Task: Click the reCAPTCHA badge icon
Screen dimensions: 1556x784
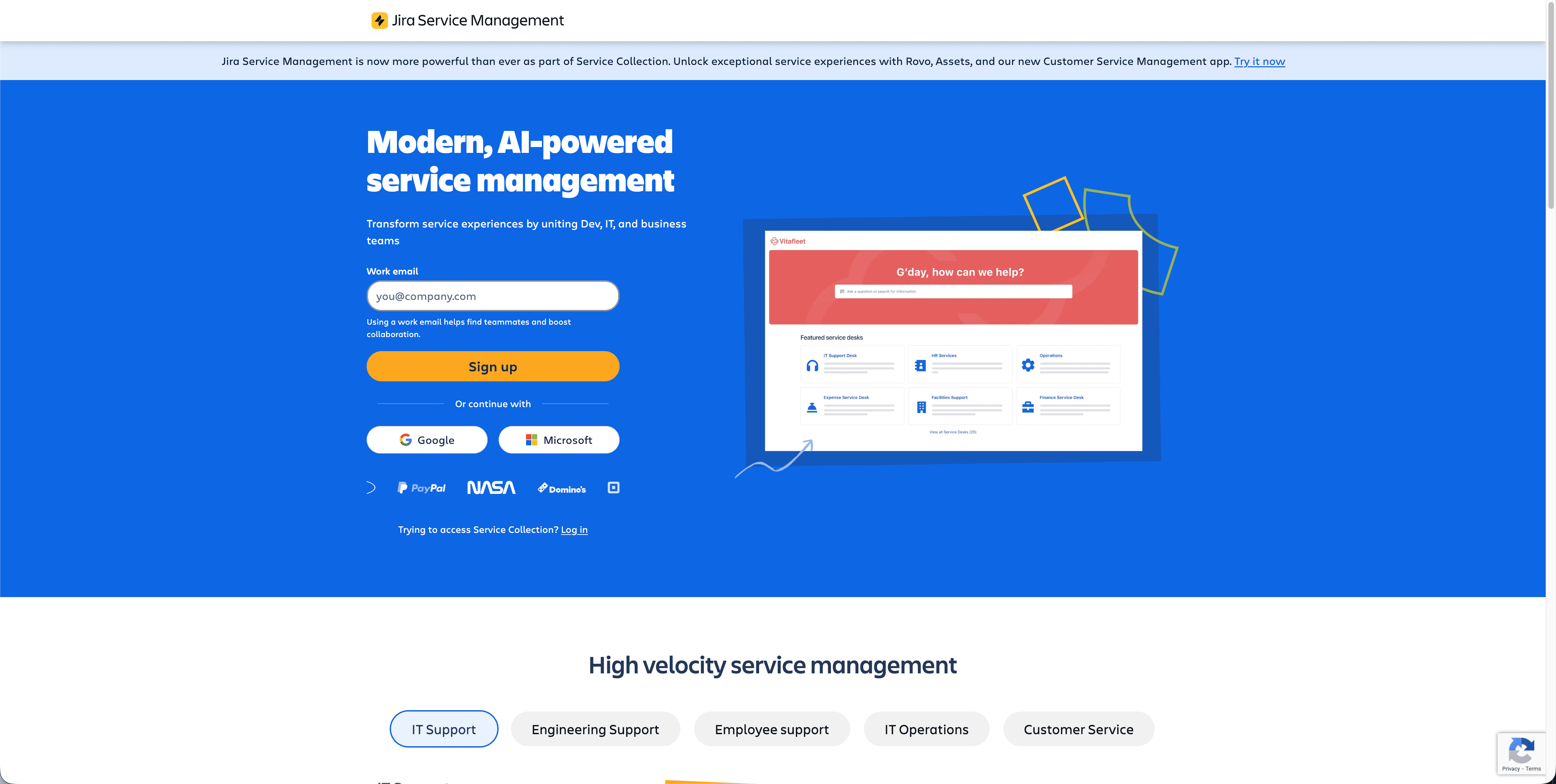Action: click(1521, 750)
